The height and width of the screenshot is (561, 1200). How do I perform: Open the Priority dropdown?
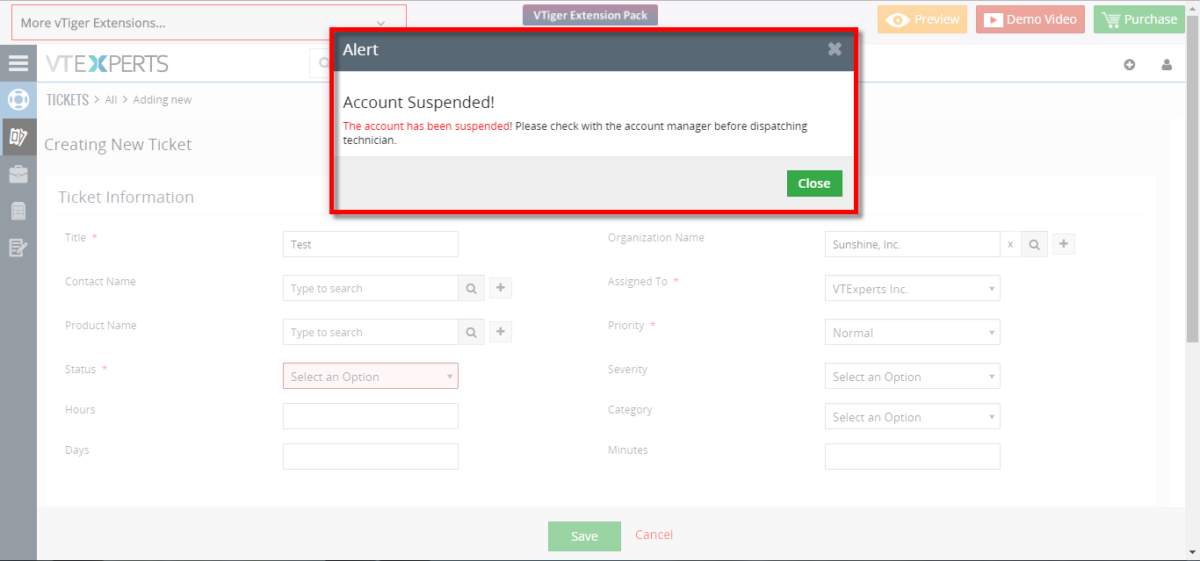pos(912,332)
